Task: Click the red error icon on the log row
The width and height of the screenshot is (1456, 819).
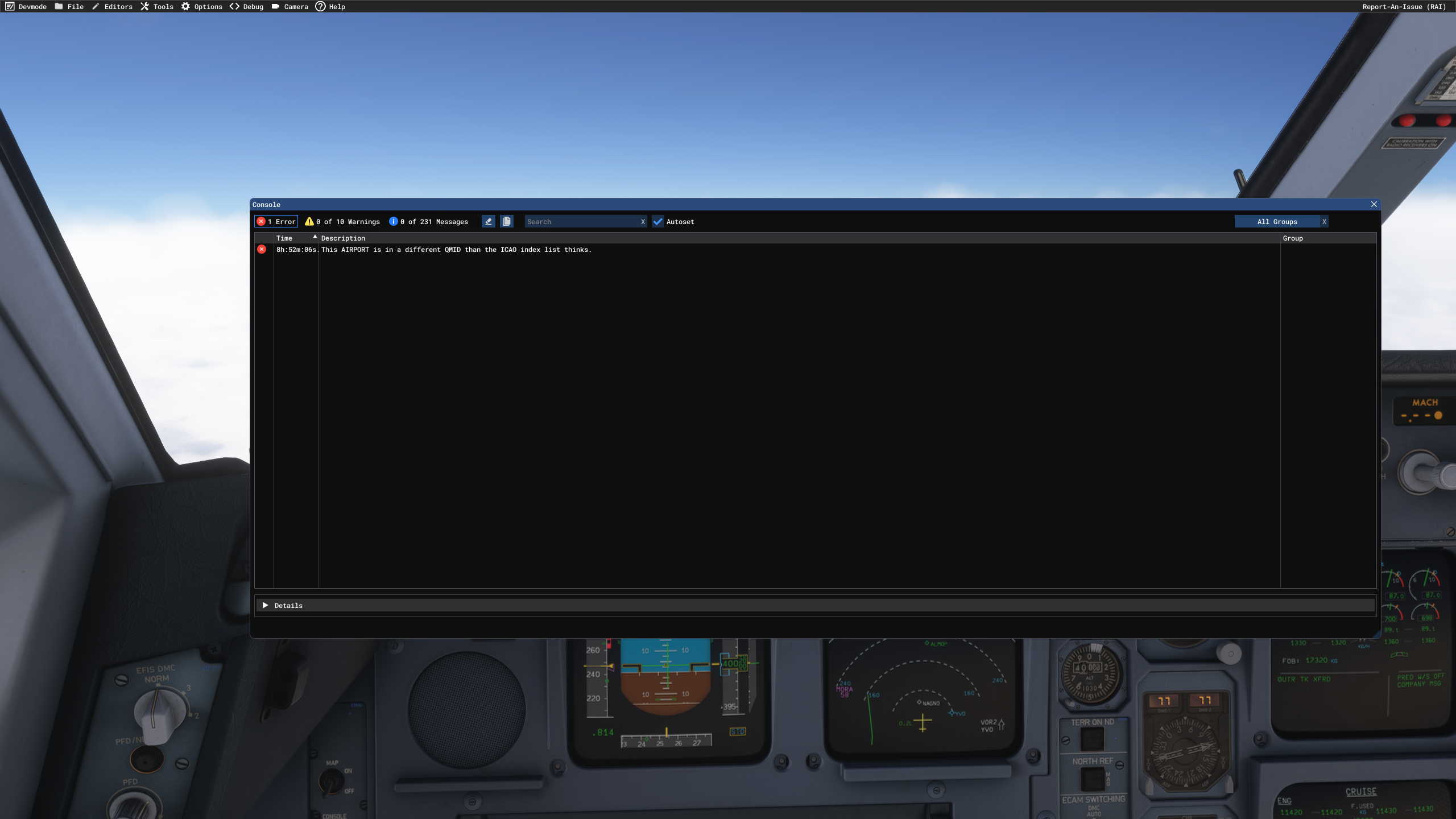Action: click(x=262, y=249)
